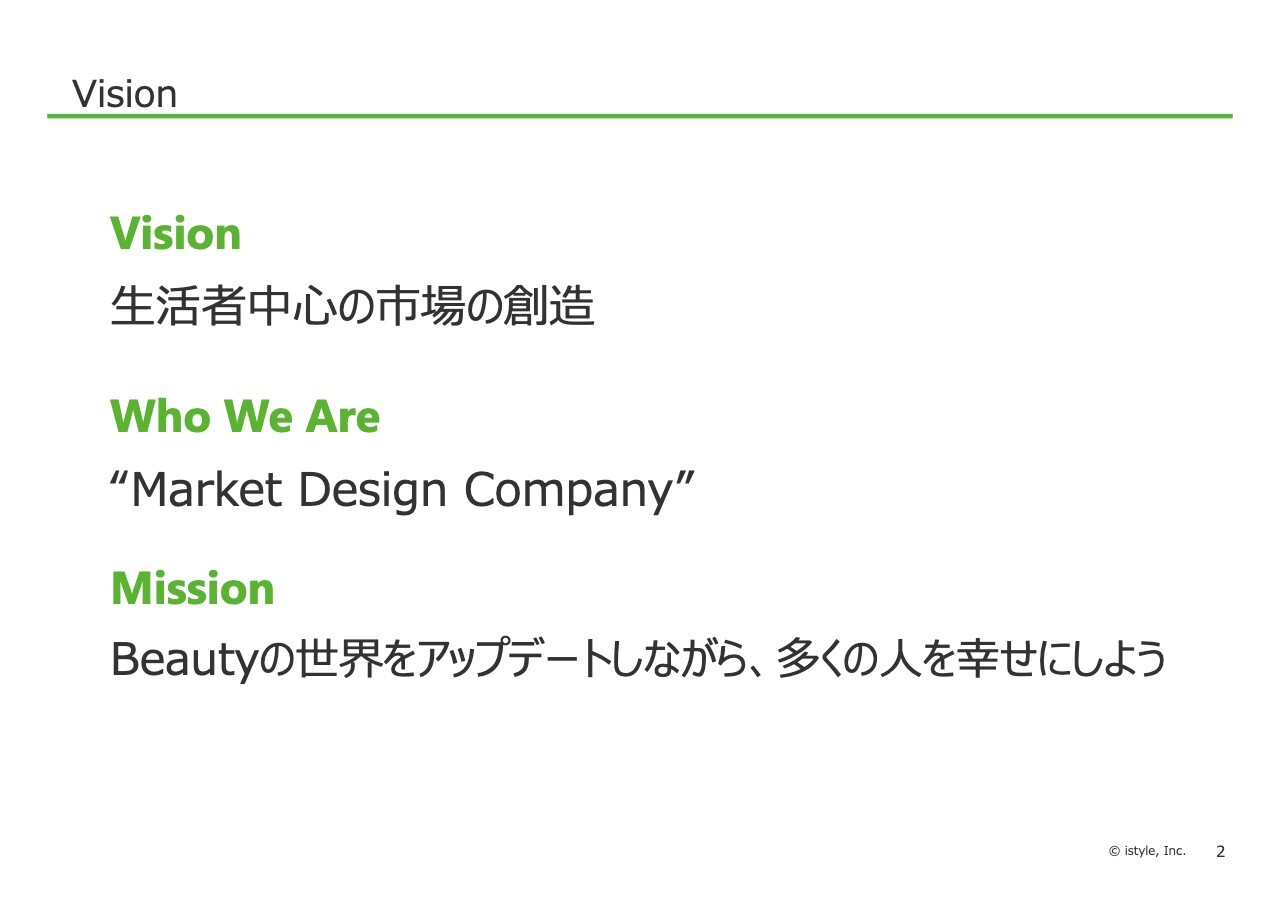Select the 'Who We Are' heading
Viewport: 1280px width, 904px height.
[x=245, y=417]
